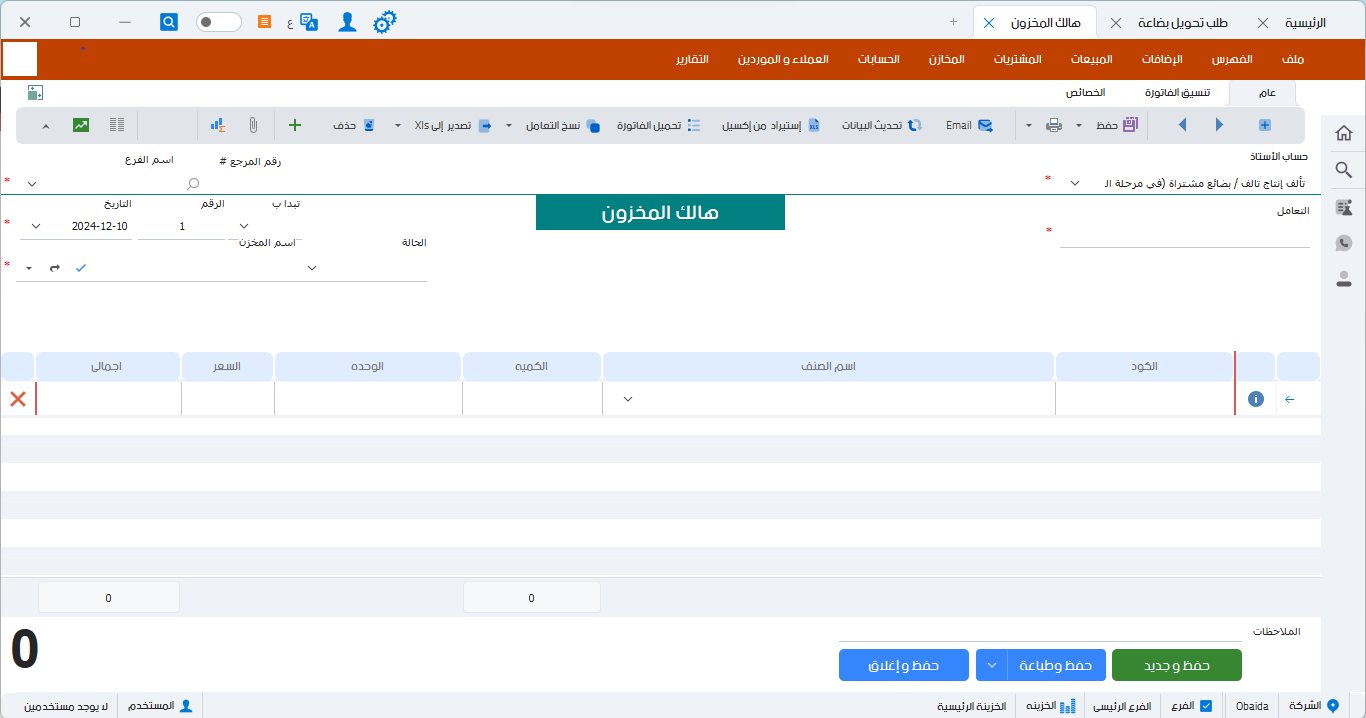The width and height of the screenshot is (1366, 718).
Task: Open the green trend chart icon
Action: pos(81,125)
